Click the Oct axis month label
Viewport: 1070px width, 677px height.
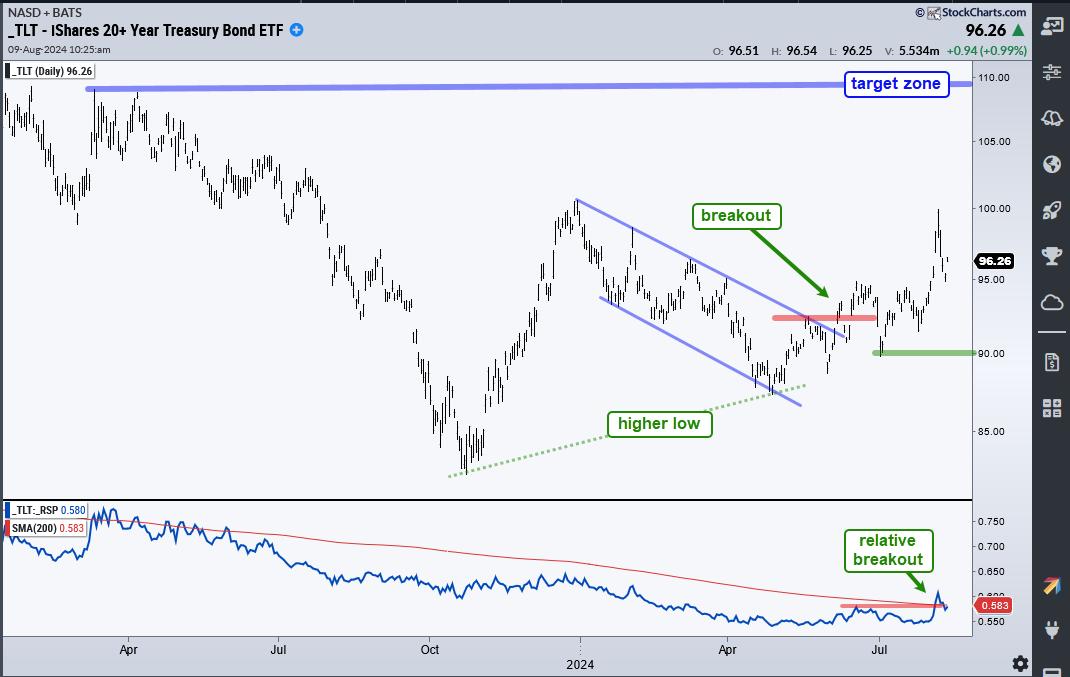coord(430,649)
